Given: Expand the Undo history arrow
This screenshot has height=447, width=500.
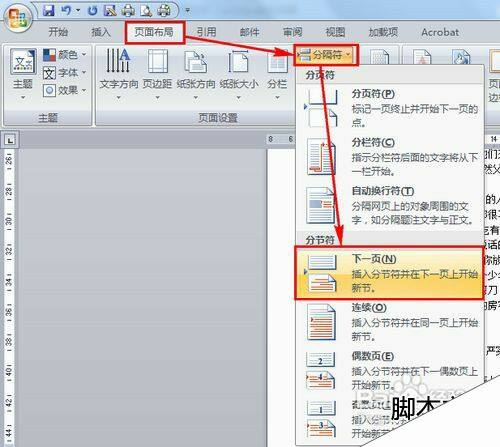Looking at the screenshot, I should [x=78, y=11].
